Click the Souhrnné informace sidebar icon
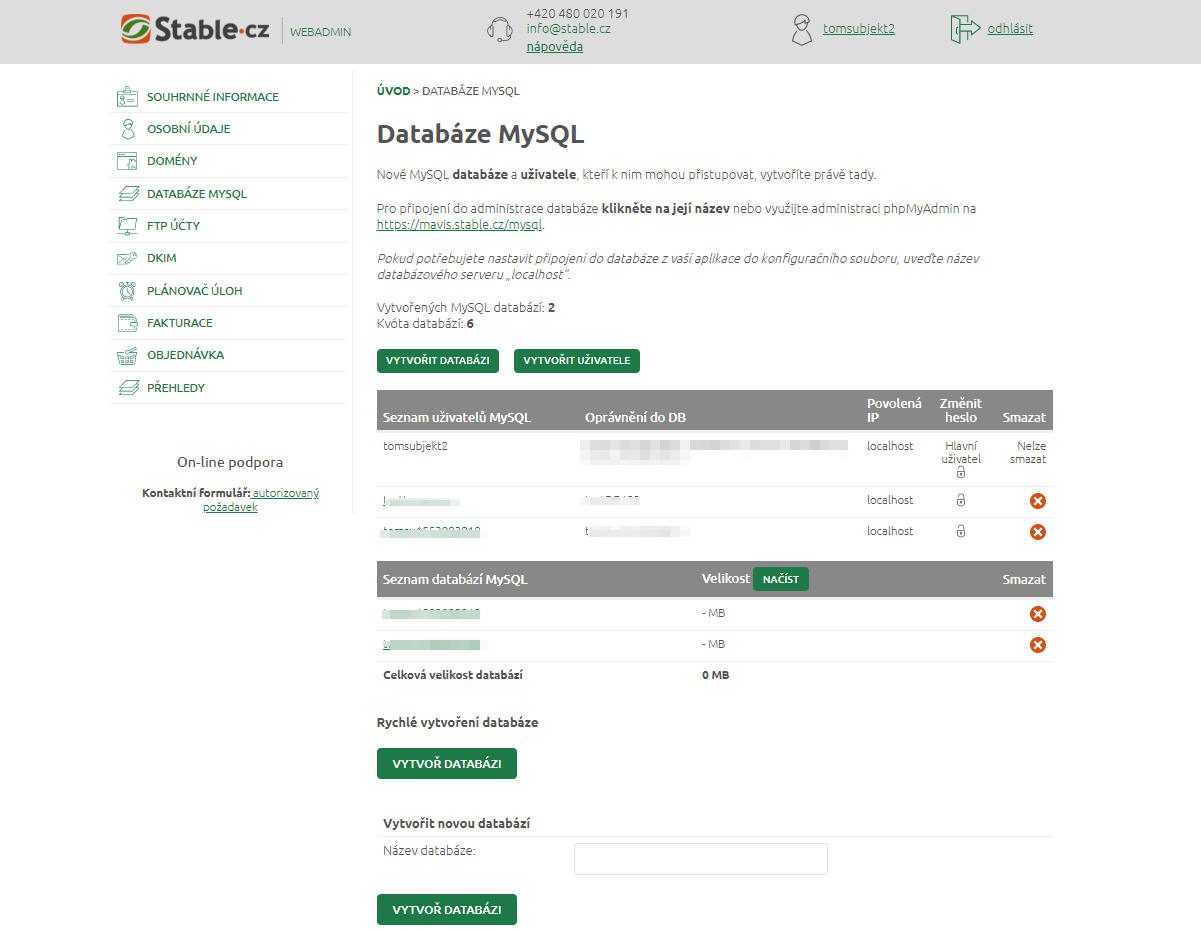Image resolution: width=1201 pixels, height=930 pixels. coord(127,97)
